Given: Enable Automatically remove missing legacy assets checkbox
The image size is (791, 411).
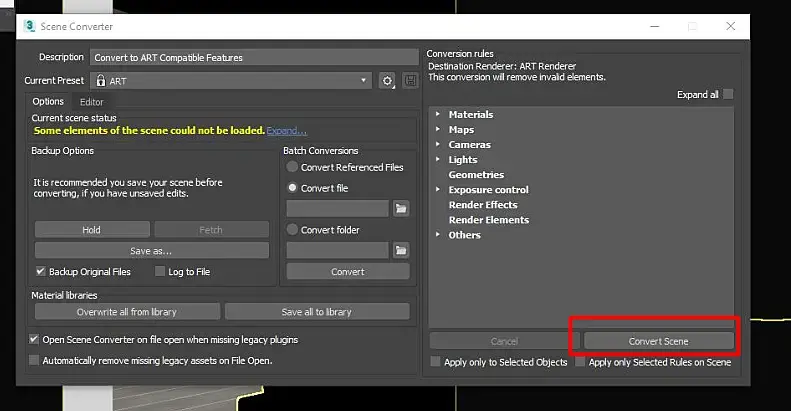Looking at the screenshot, I should pos(34,360).
